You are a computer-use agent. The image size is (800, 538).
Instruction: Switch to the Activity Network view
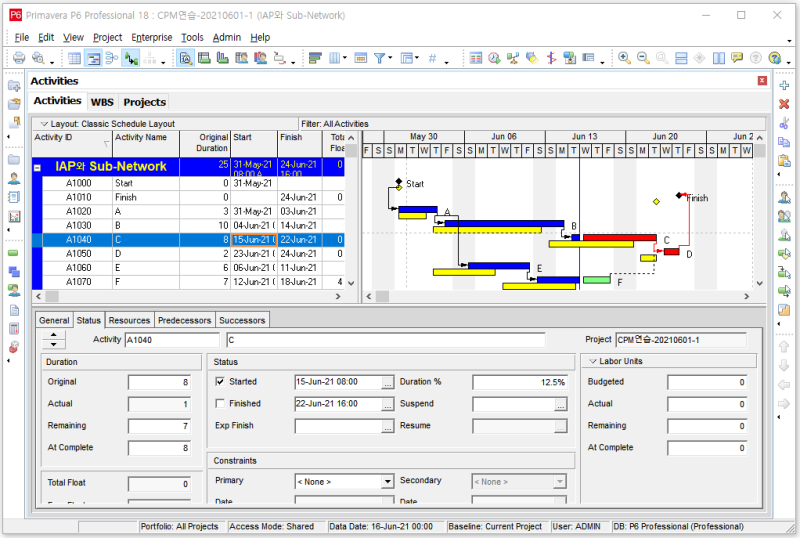(111, 58)
